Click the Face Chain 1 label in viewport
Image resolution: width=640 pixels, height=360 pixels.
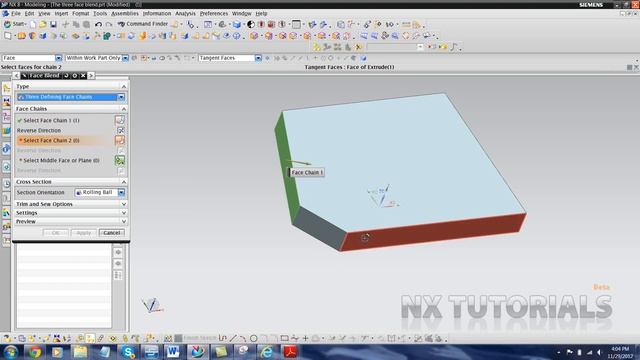[307, 172]
